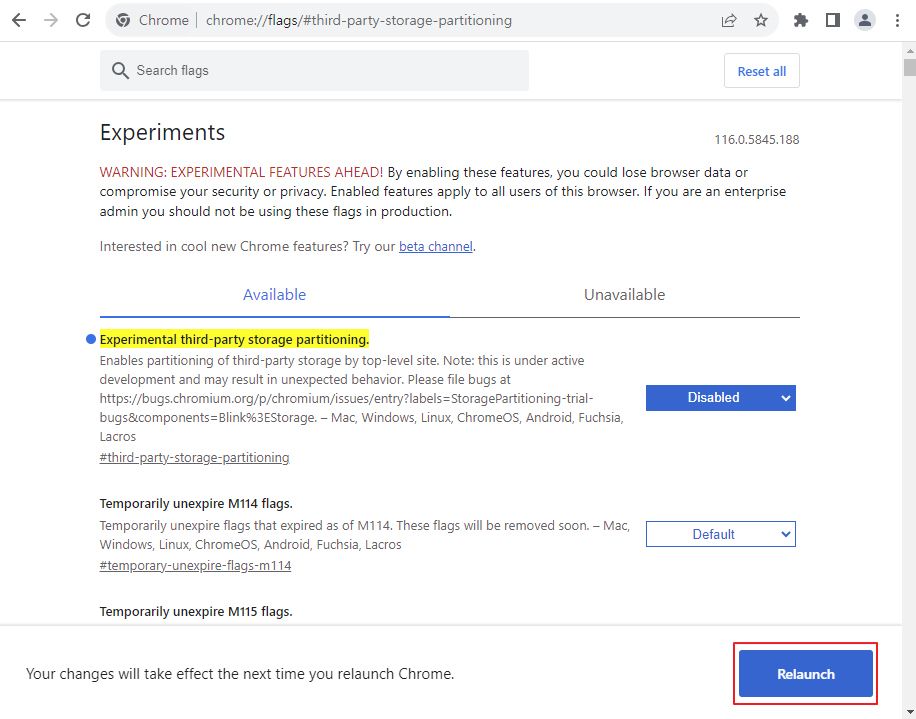Expand the Default dropdown for M114 flags
Screen dimensions: 916x719
coord(720,533)
